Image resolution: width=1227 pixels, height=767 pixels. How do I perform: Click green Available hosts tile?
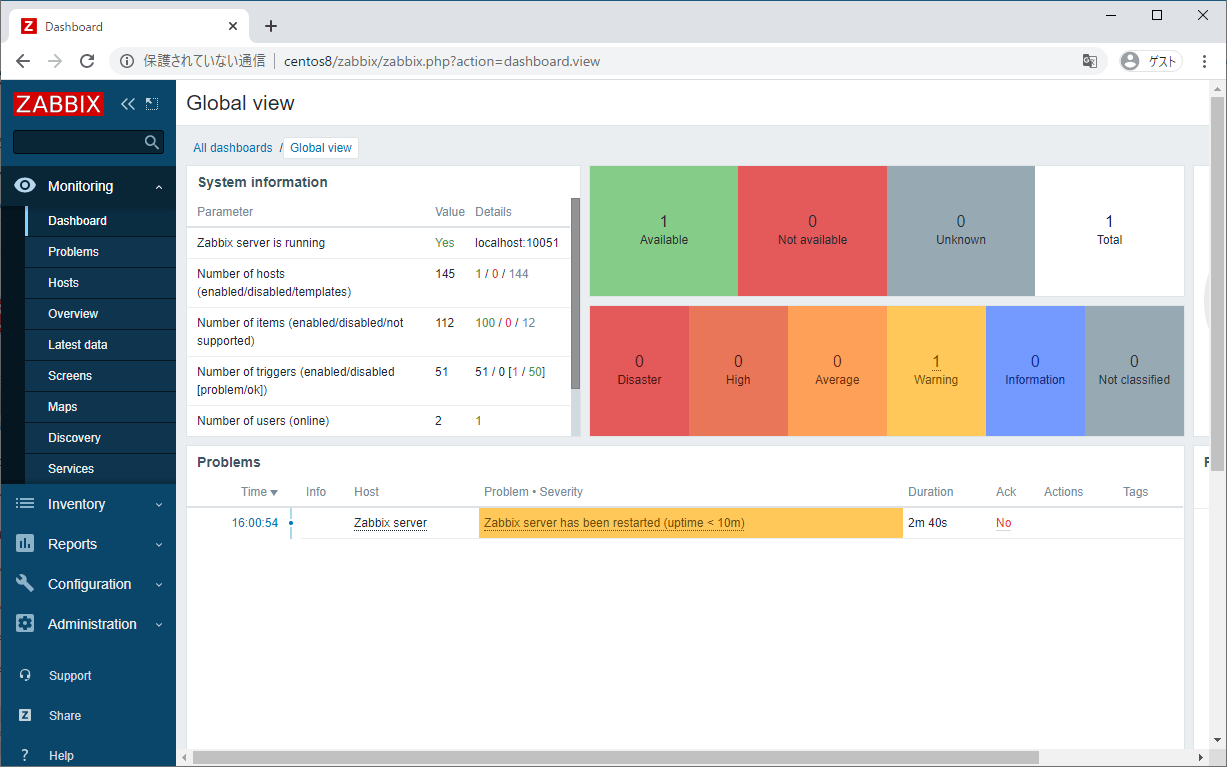point(664,231)
